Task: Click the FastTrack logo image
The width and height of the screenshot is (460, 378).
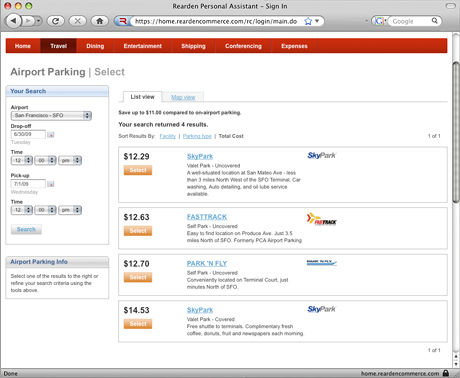Action: point(322,219)
